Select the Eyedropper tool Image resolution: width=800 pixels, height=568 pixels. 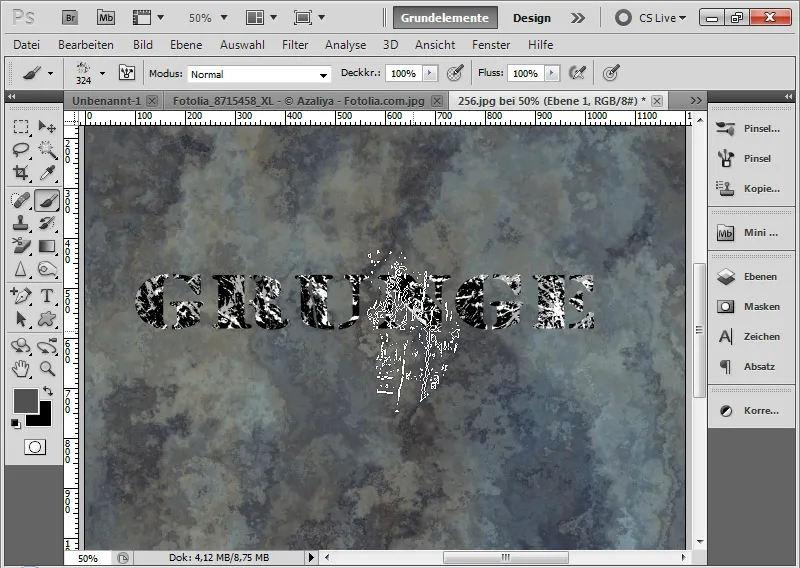pos(47,173)
